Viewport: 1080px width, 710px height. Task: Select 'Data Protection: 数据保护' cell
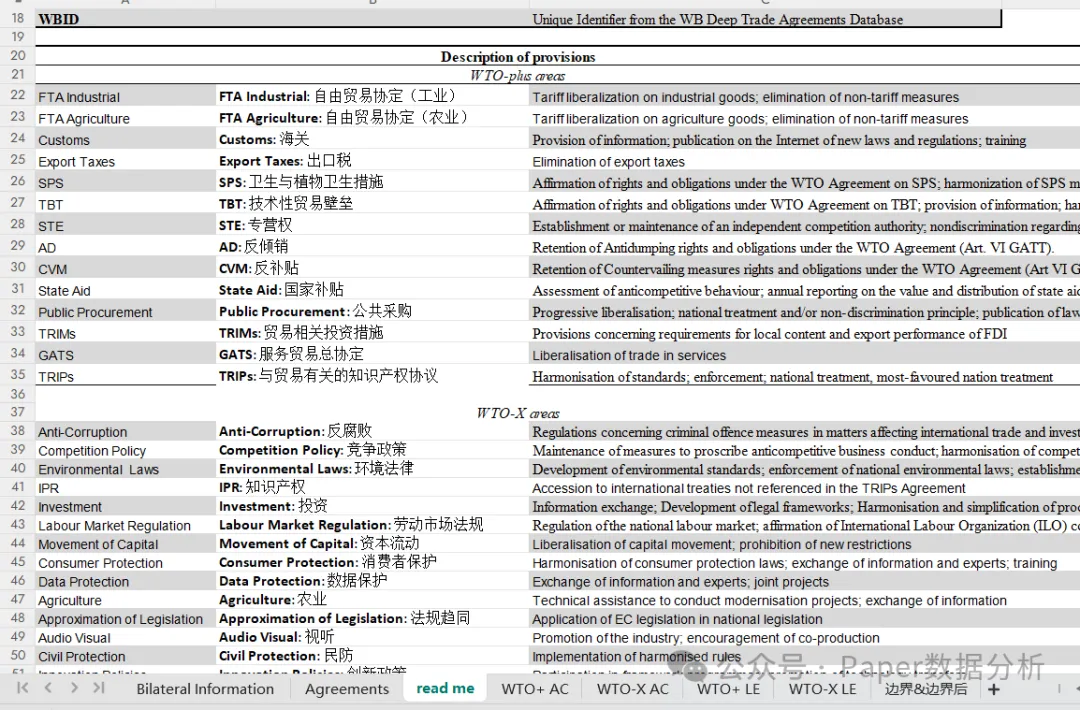pyautogui.click(x=372, y=581)
